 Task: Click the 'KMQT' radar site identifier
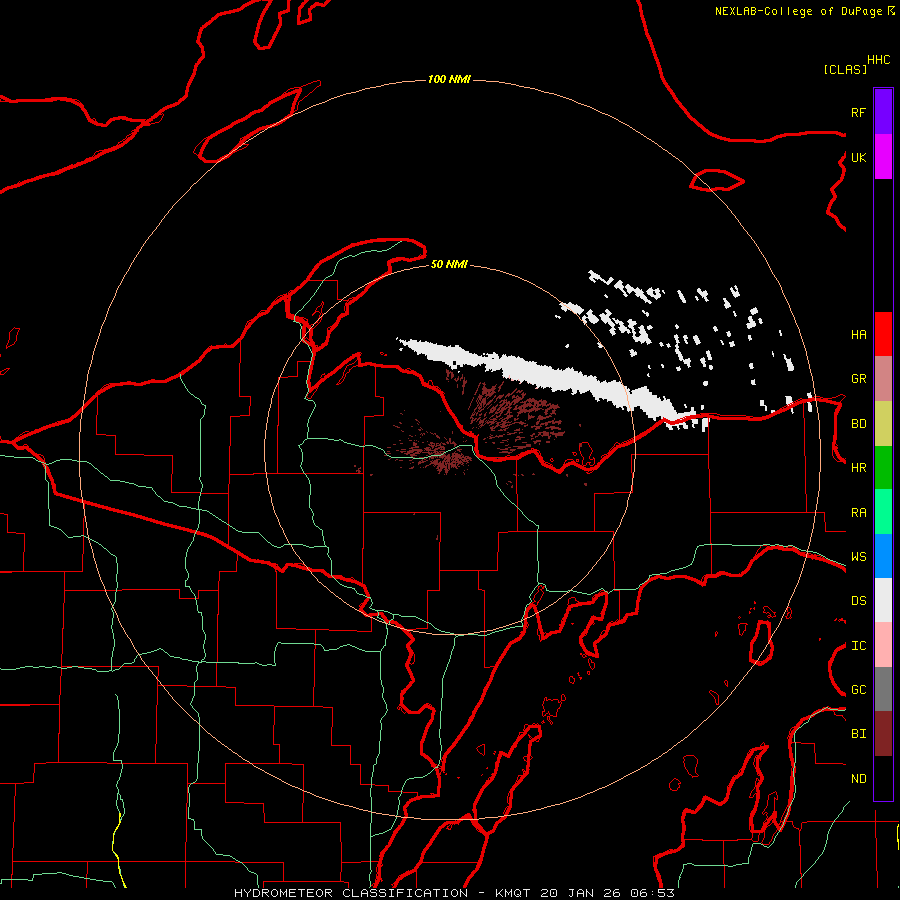(x=513, y=893)
